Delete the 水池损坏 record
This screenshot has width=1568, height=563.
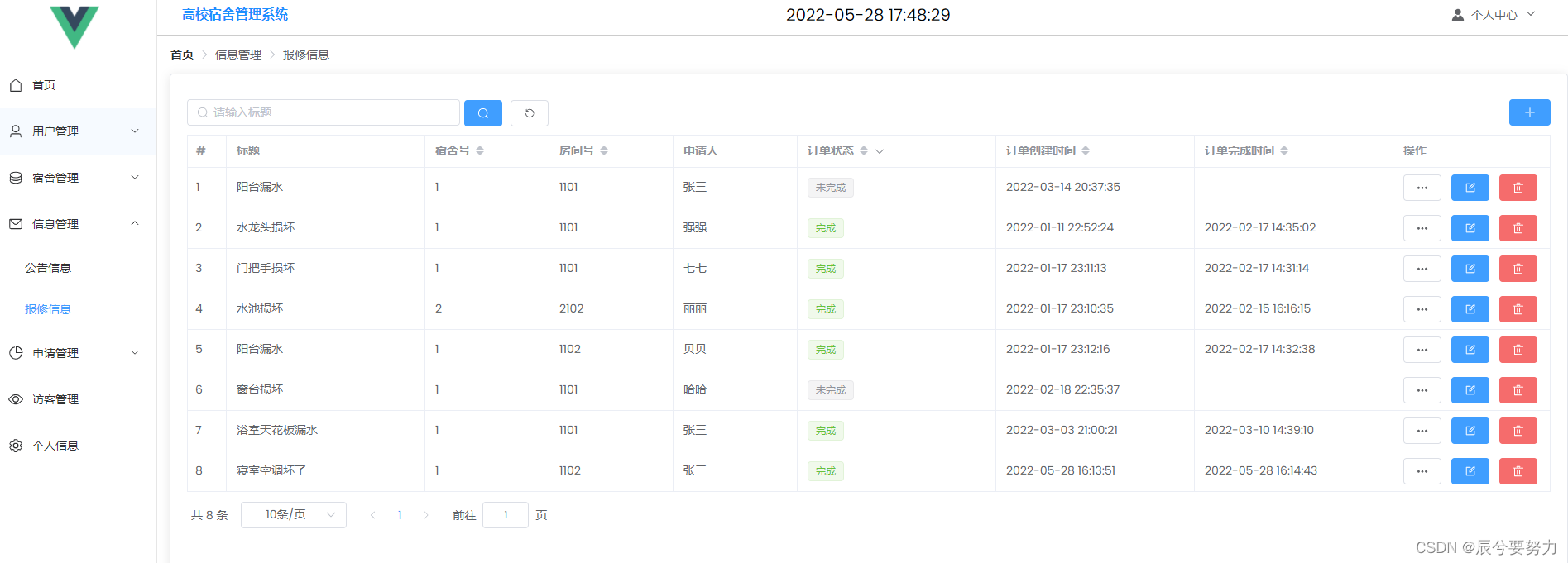point(1518,309)
